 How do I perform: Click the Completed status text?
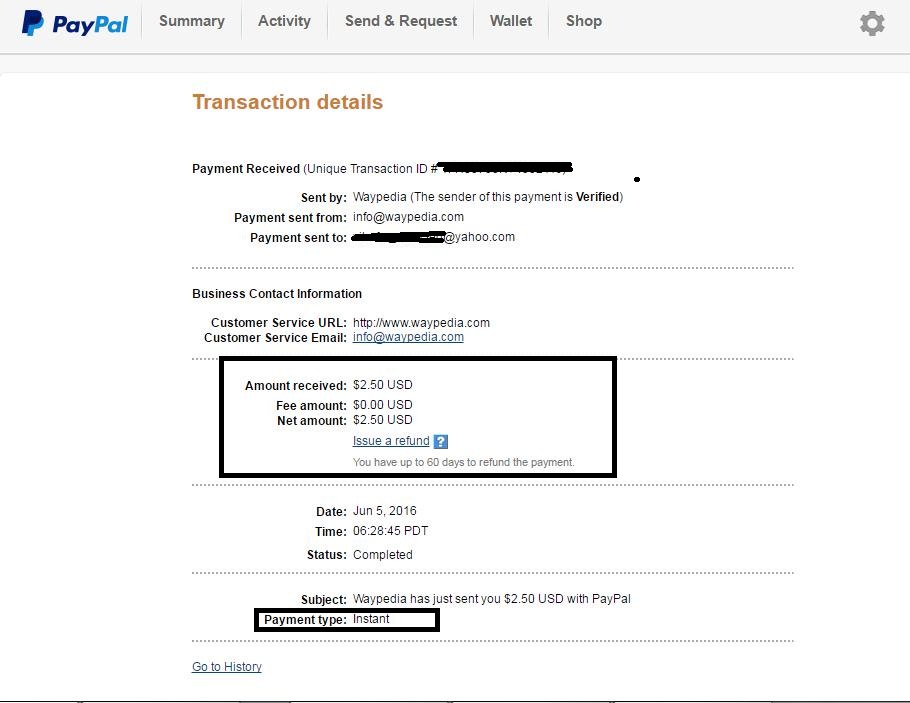(x=382, y=554)
